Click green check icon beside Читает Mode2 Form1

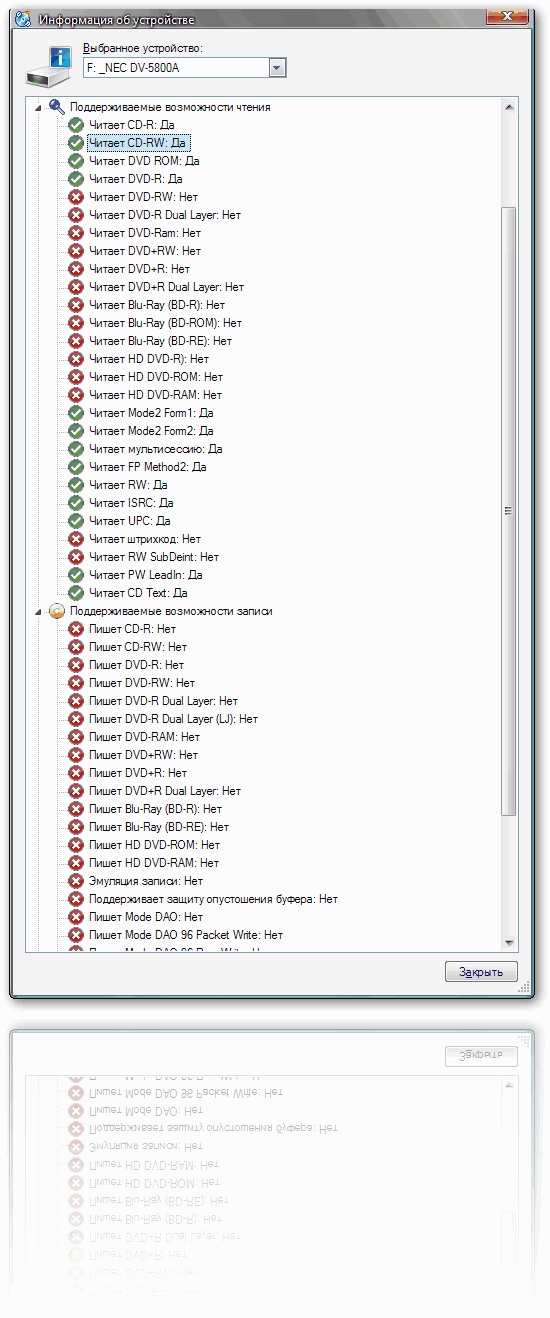(x=76, y=413)
